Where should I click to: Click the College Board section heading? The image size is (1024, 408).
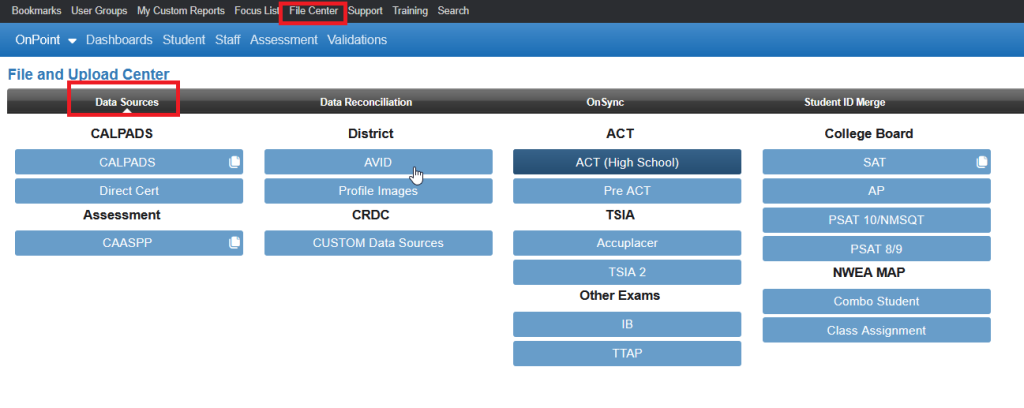(x=869, y=134)
